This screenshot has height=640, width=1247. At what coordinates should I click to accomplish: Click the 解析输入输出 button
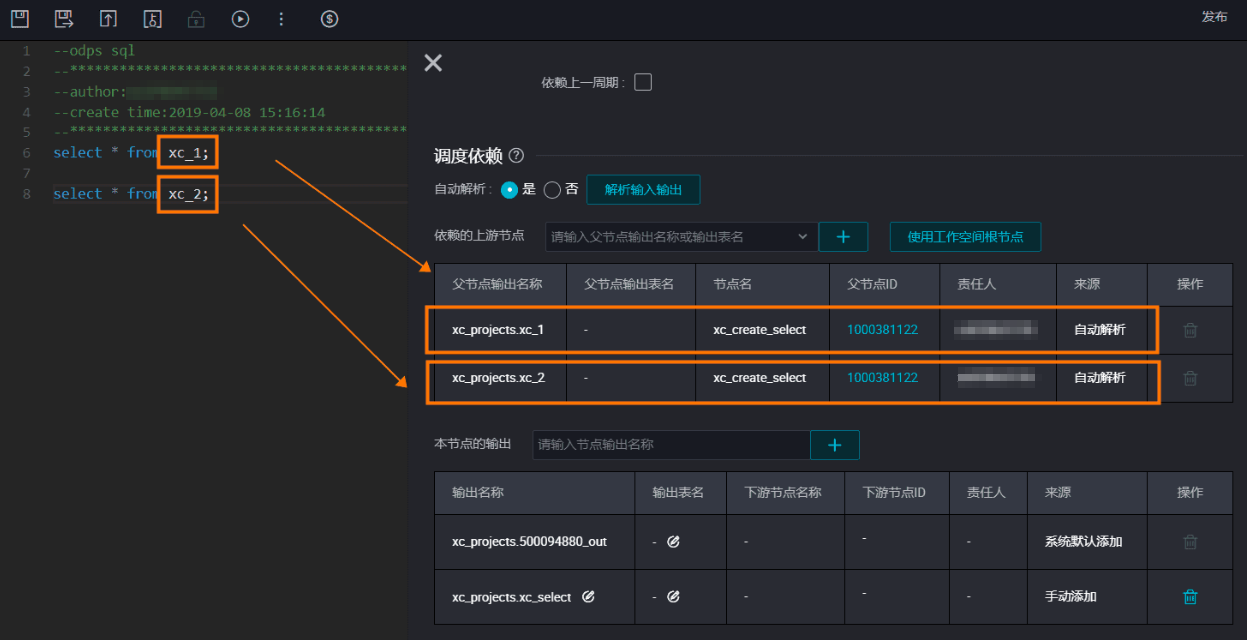pos(643,189)
